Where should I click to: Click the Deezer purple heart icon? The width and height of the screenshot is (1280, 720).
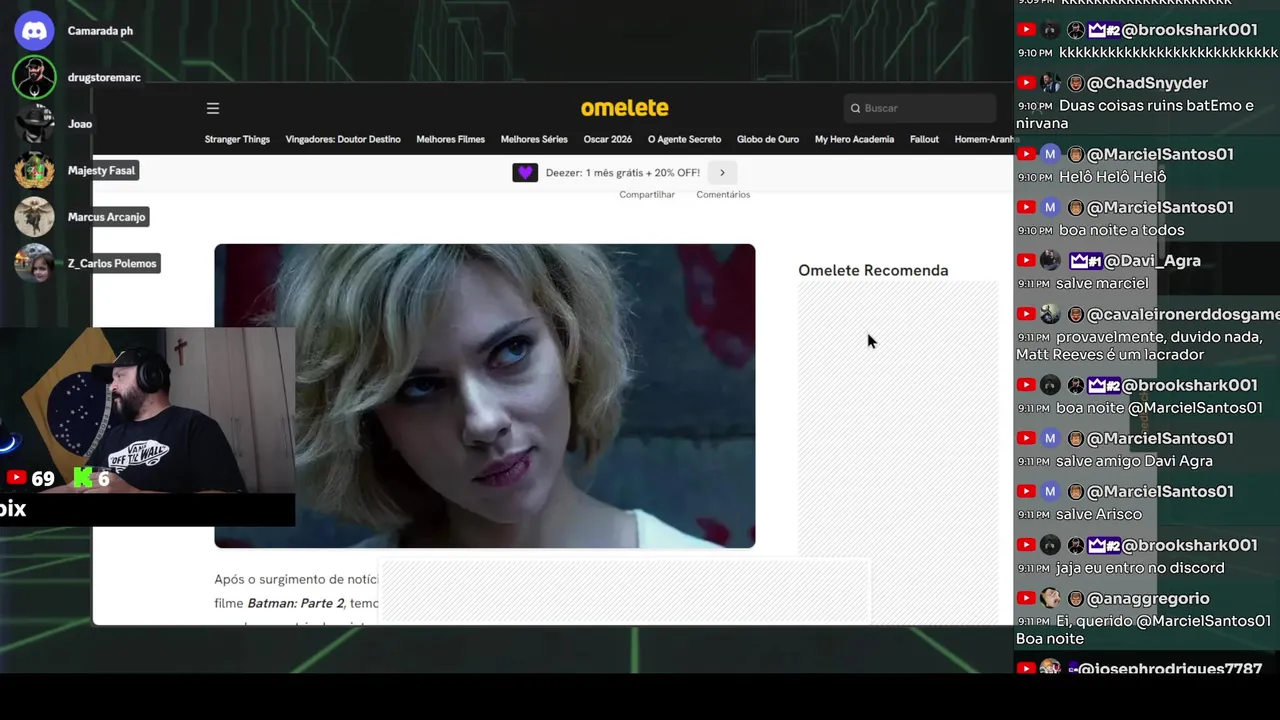tap(525, 172)
